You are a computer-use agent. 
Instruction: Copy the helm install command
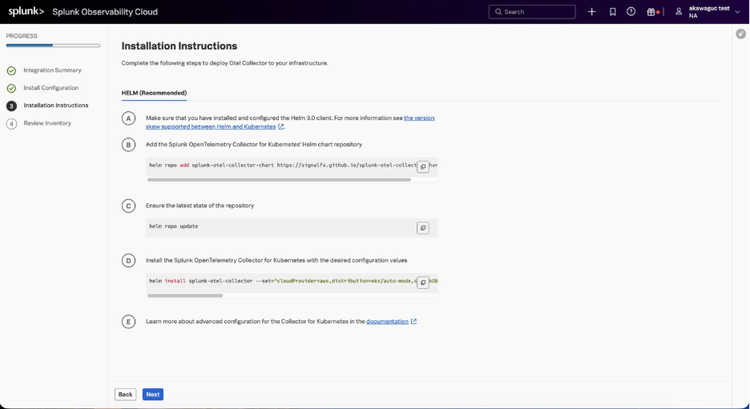coord(423,283)
